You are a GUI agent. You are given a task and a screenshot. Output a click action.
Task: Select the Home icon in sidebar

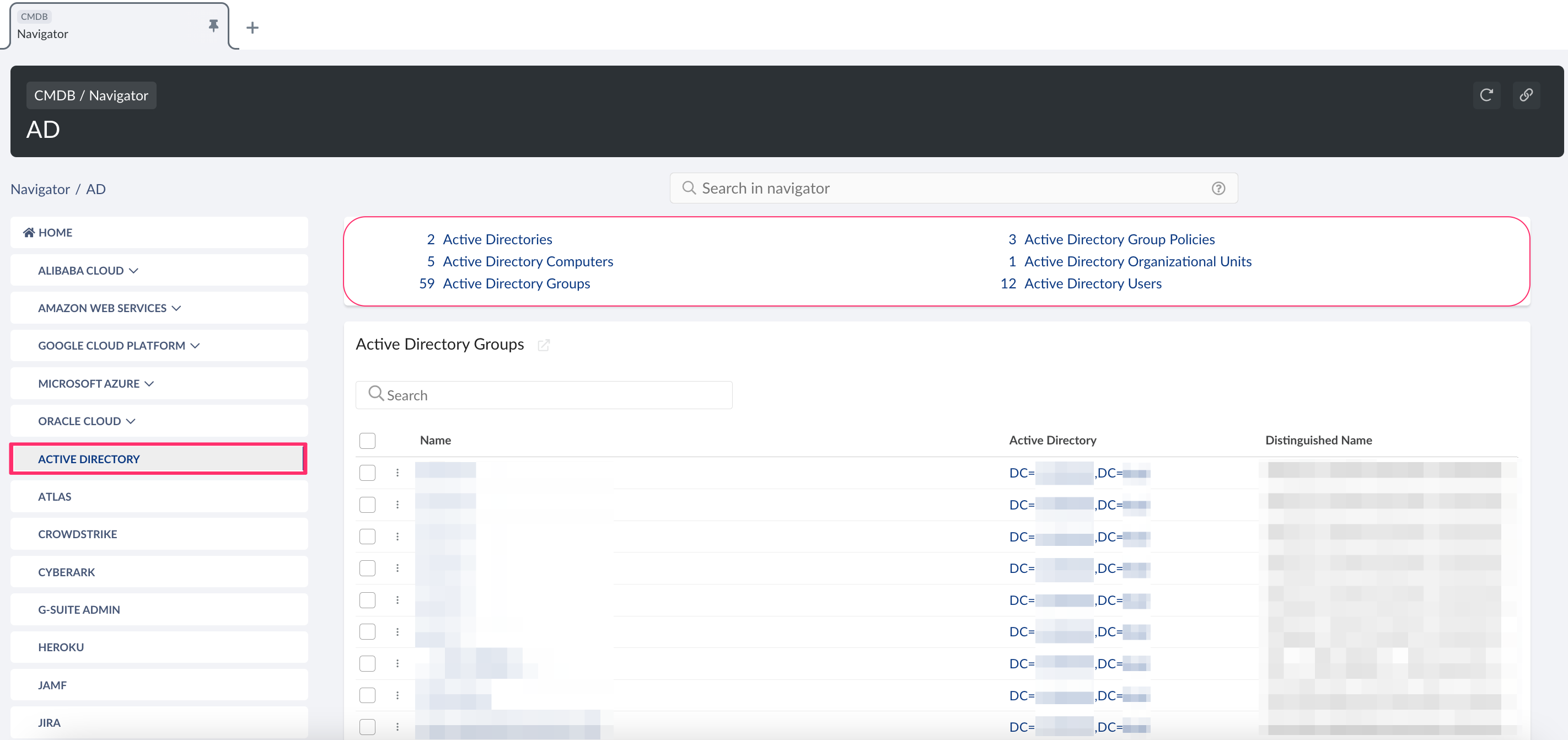coord(28,232)
